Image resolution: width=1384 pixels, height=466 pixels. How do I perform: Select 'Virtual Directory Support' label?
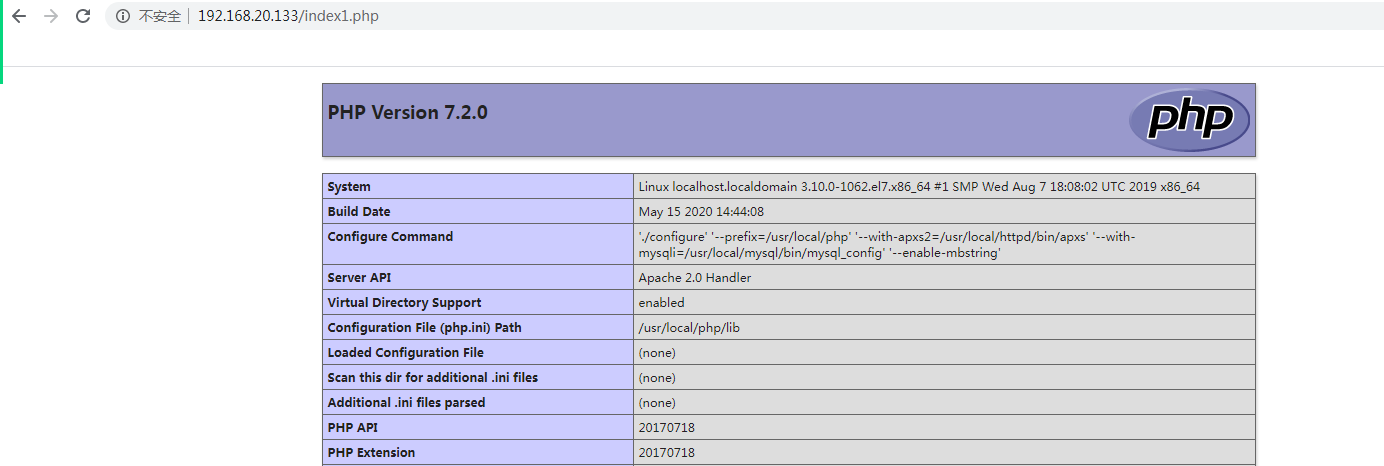(404, 303)
